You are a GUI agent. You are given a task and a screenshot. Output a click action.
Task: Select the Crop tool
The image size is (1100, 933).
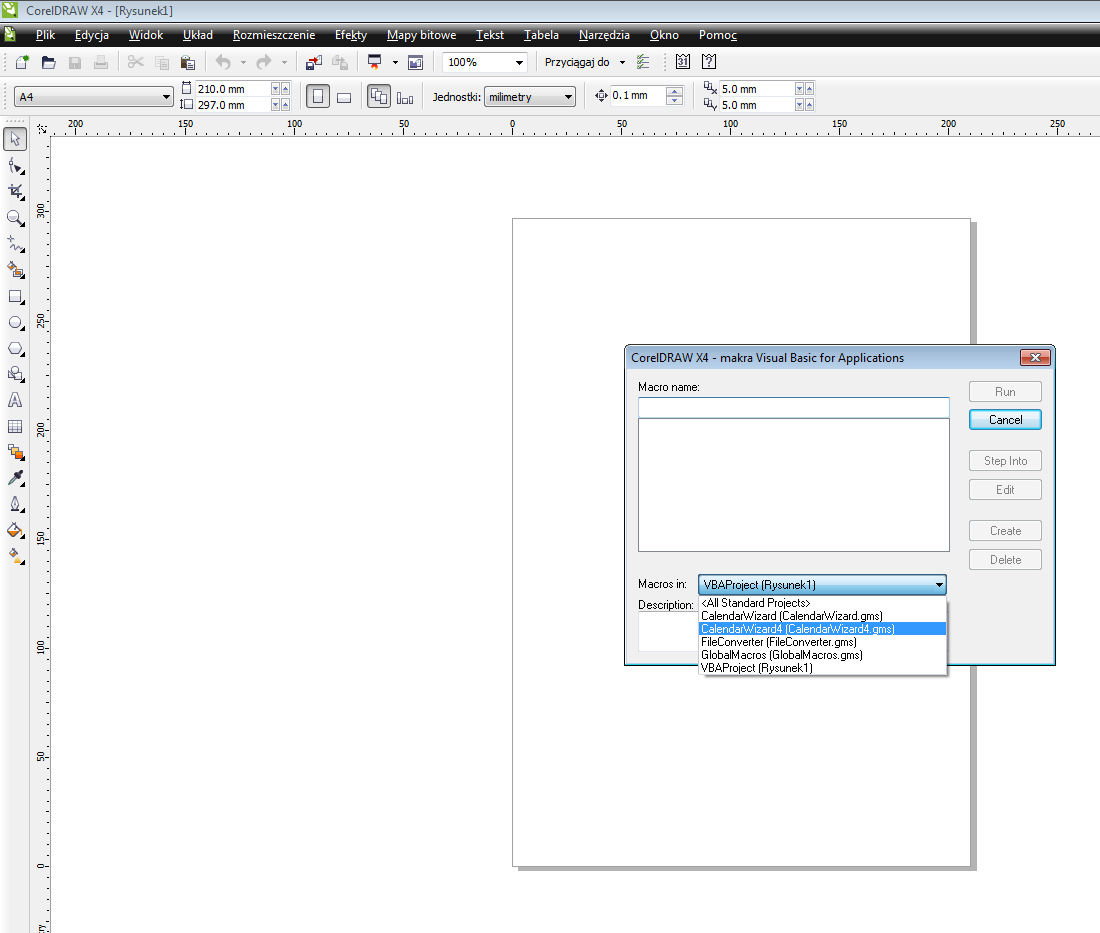(x=15, y=190)
